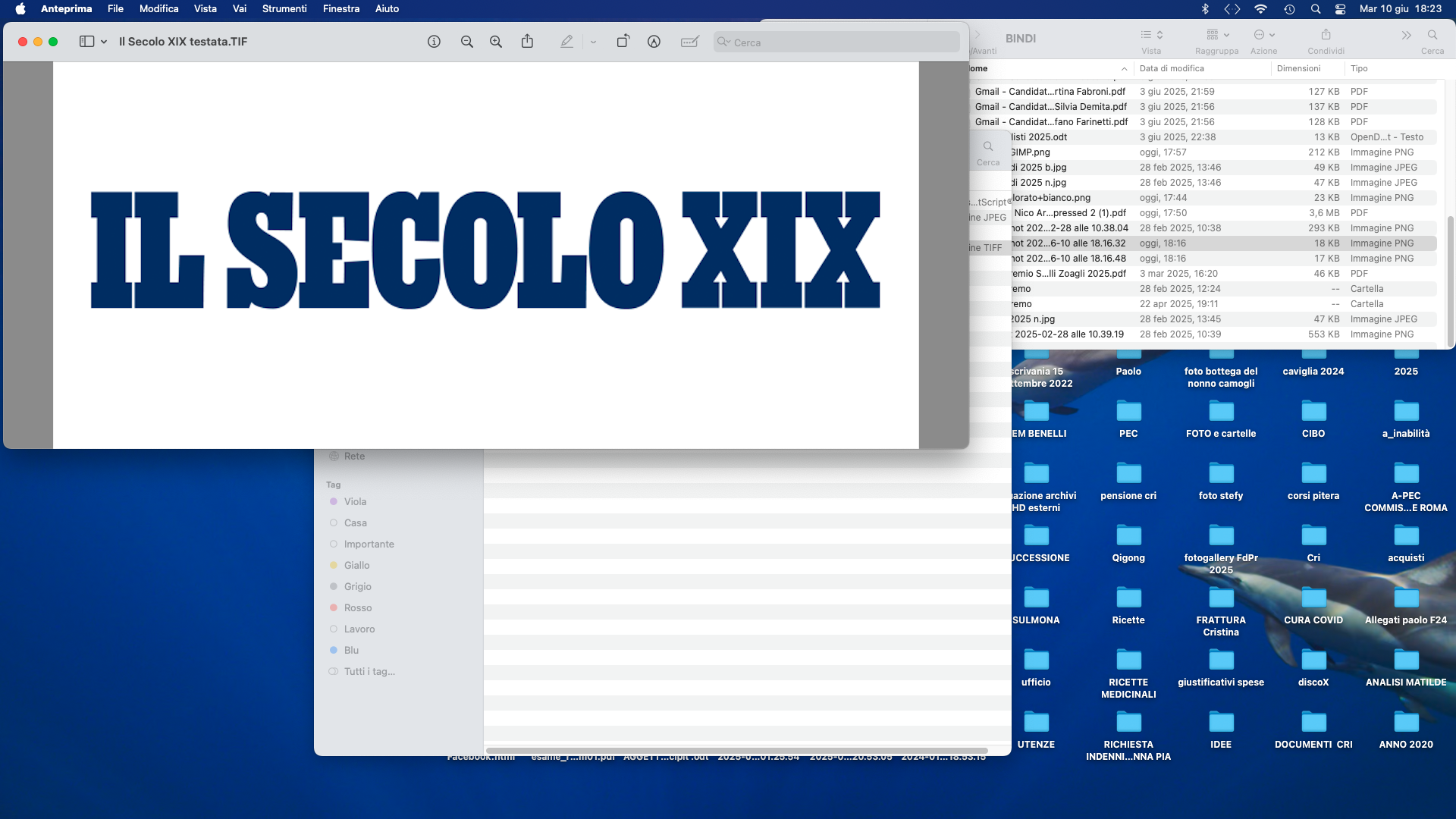The width and height of the screenshot is (1456, 819).
Task: Open the Finestra menu
Action: point(341,9)
